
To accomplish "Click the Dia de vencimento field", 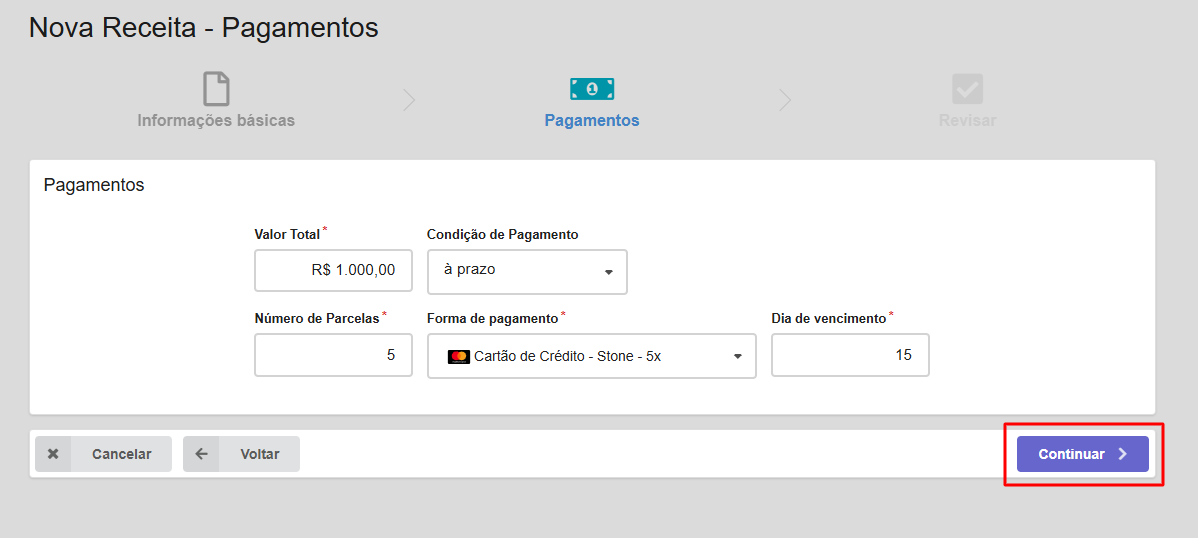I will 850,355.
